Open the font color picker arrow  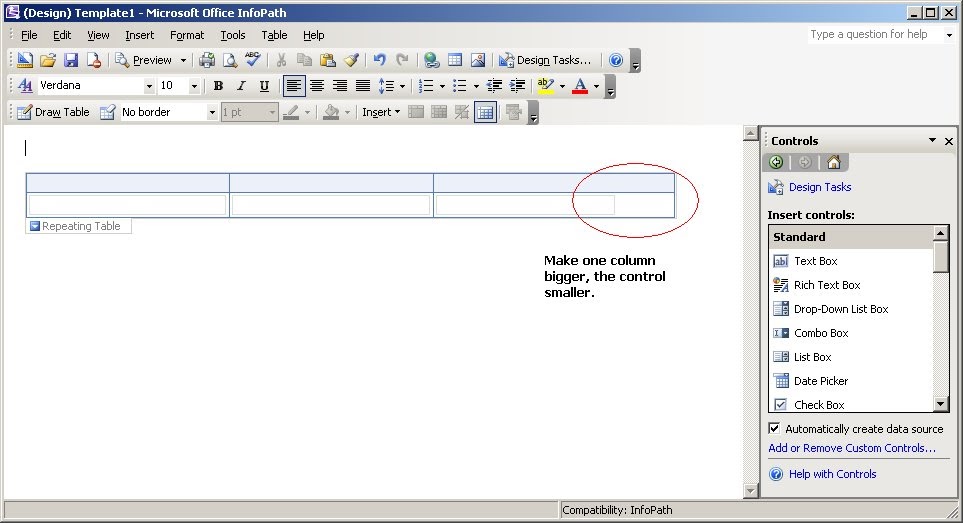pyautogui.click(x=596, y=86)
